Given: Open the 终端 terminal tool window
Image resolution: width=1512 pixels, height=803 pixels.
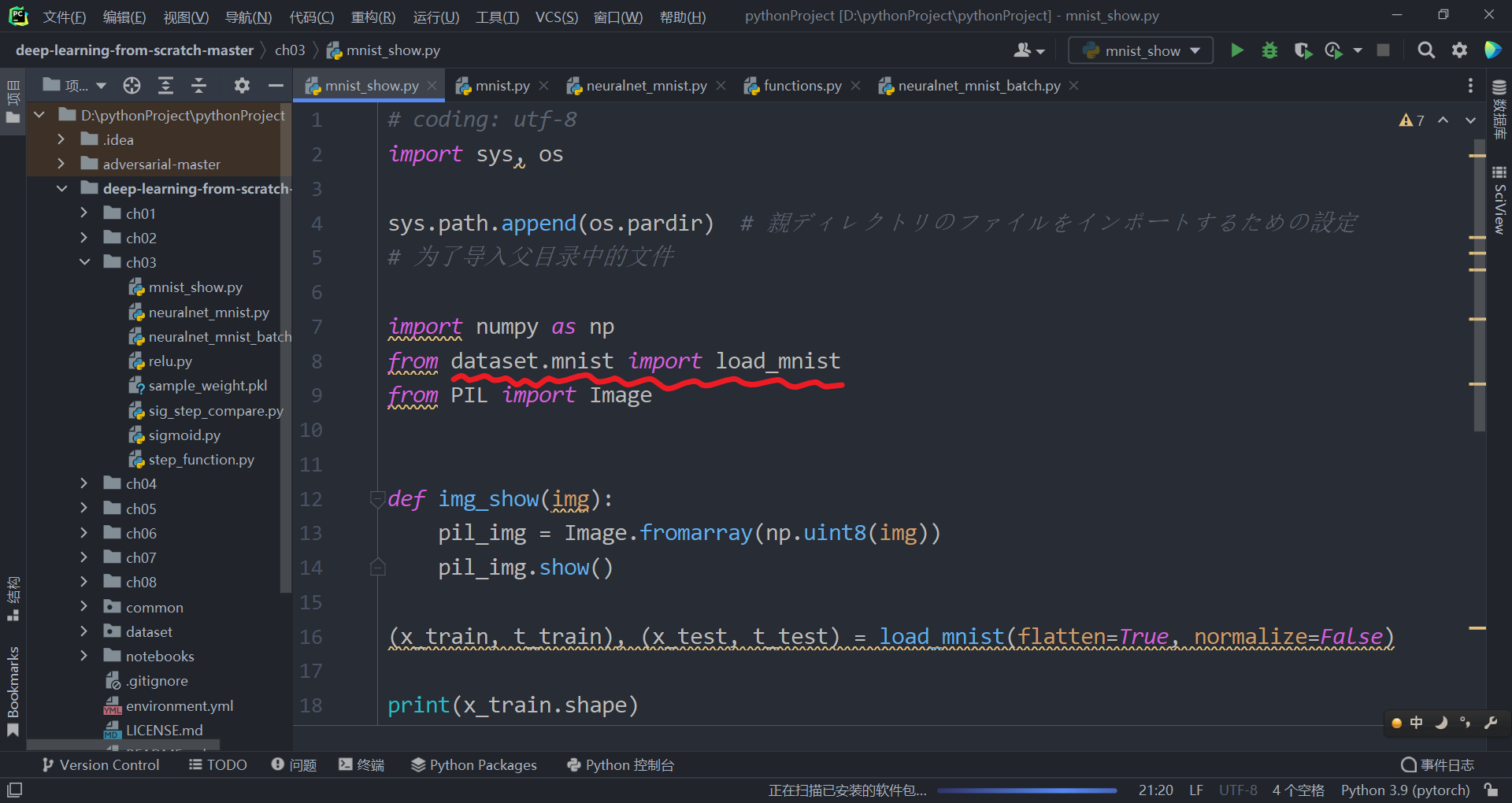Looking at the screenshot, I should [x=361, y=764].
